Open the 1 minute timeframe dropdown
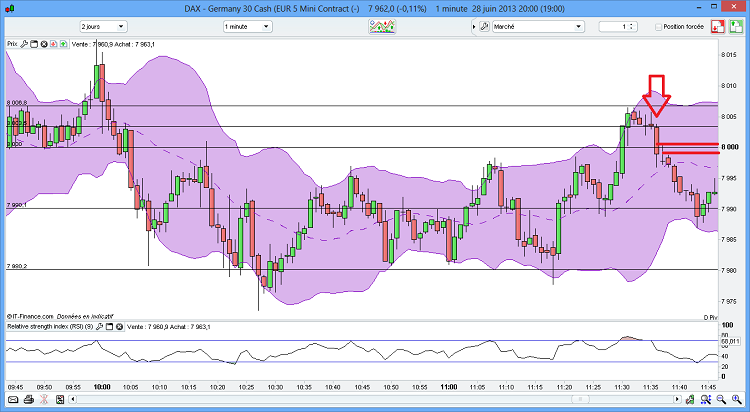750x412 pixels. [x=248, y=27]
